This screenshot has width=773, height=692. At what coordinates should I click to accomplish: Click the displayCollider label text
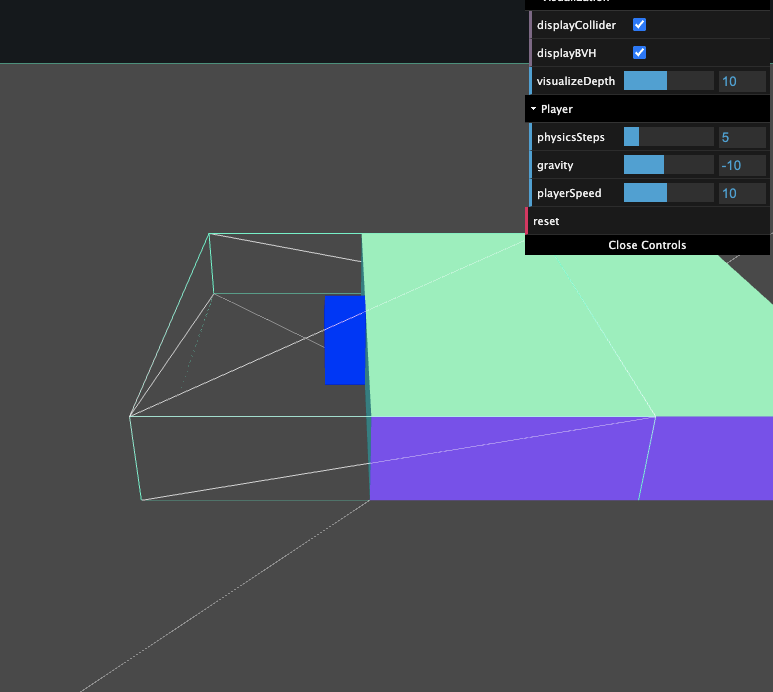[x=576, y=25]
